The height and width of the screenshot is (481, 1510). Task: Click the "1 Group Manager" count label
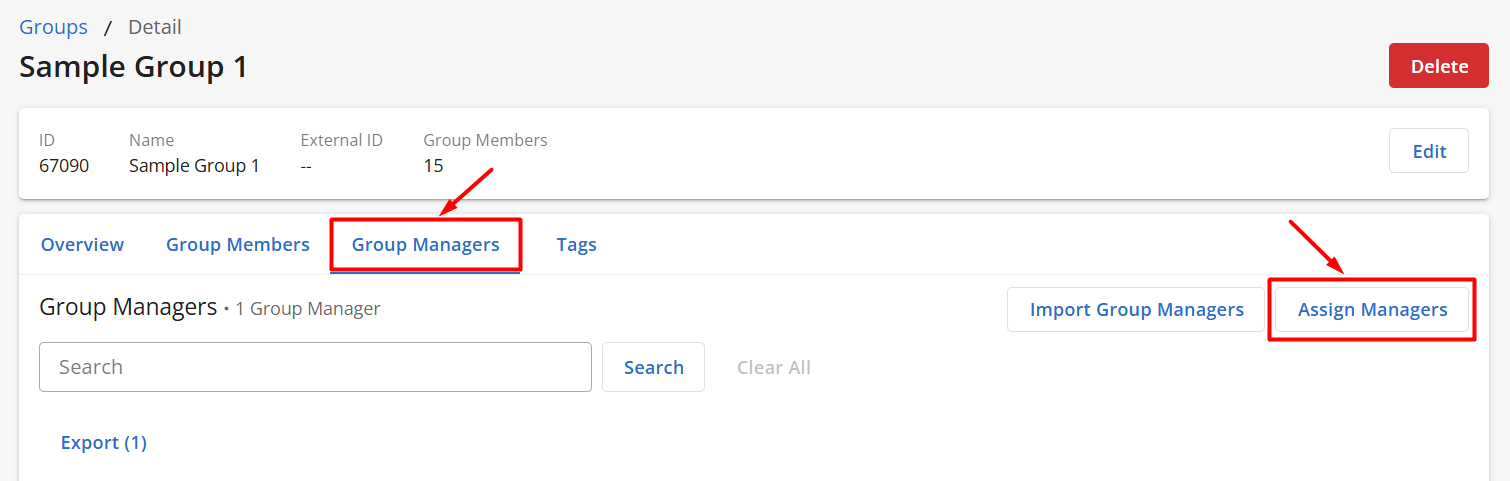(308, 309)
